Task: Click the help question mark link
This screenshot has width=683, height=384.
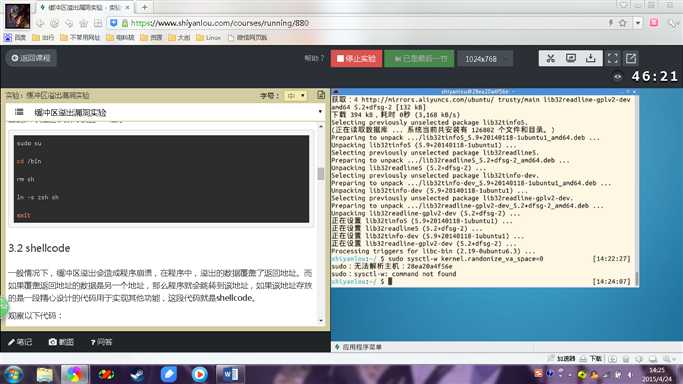Action: (314, 58)
